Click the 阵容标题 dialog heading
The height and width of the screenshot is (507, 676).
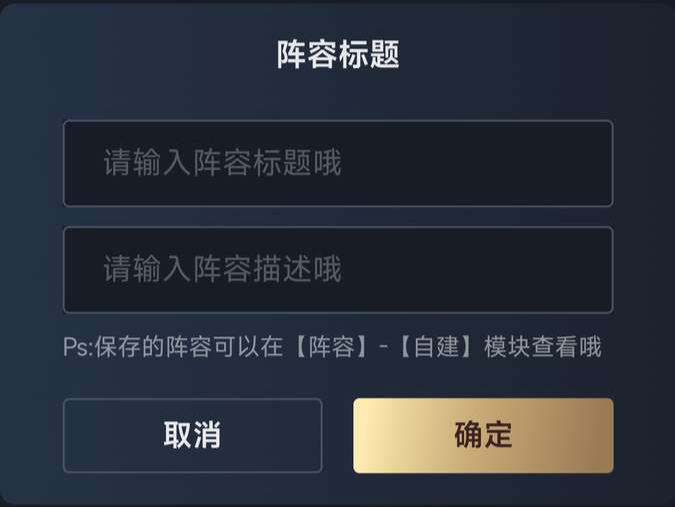coord(338,54)
